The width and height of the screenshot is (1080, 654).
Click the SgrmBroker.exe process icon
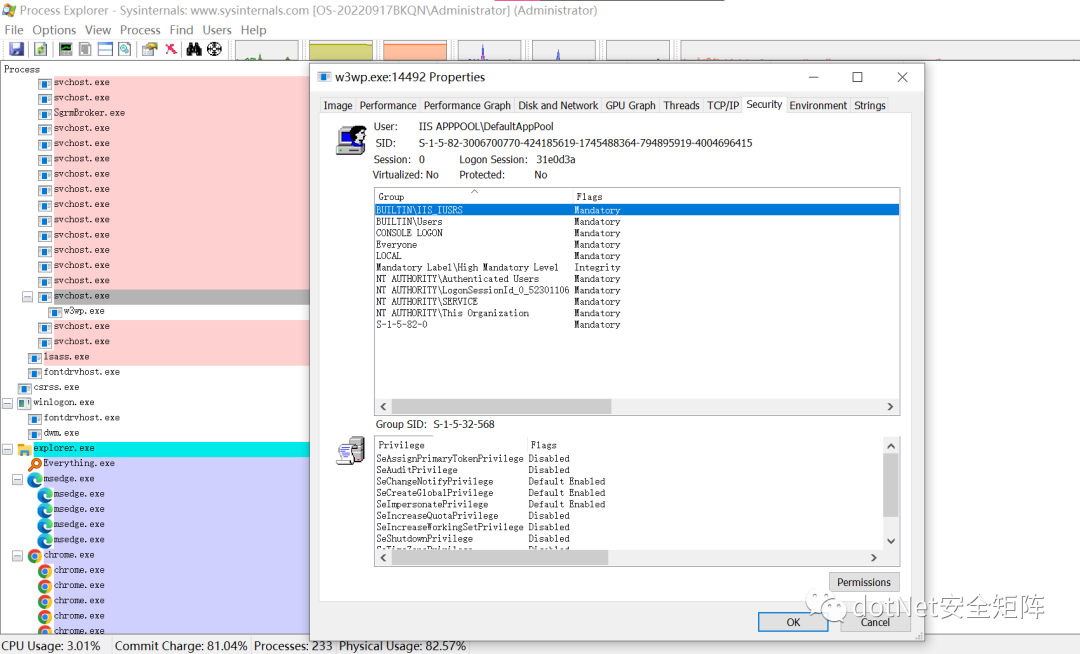tap(45, 114)
